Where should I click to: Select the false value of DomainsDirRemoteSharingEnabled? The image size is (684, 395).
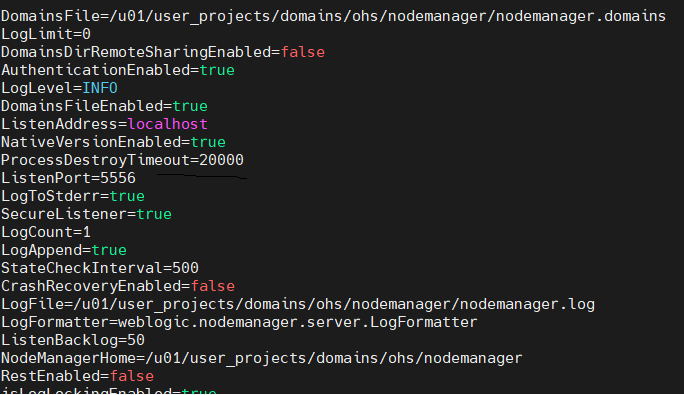click(303, 52)
